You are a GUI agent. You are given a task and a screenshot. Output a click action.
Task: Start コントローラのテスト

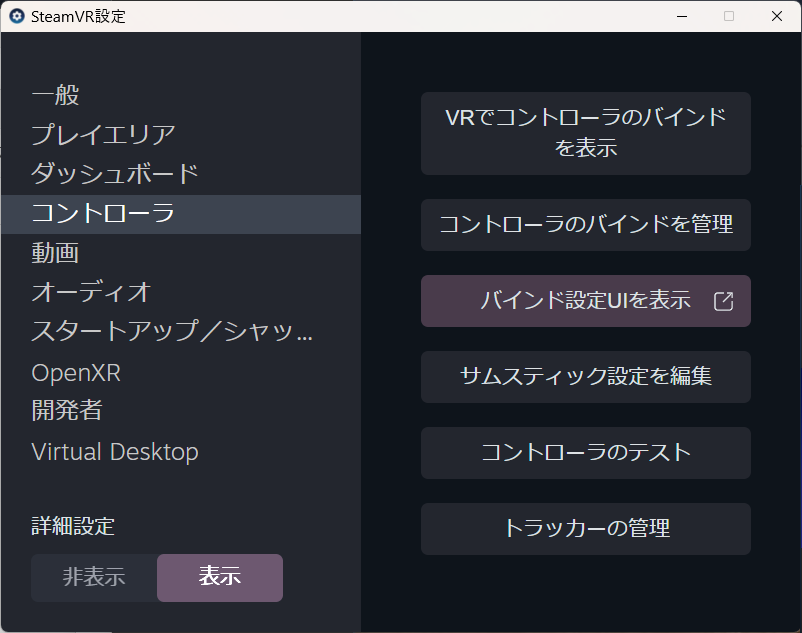point(585,452)
